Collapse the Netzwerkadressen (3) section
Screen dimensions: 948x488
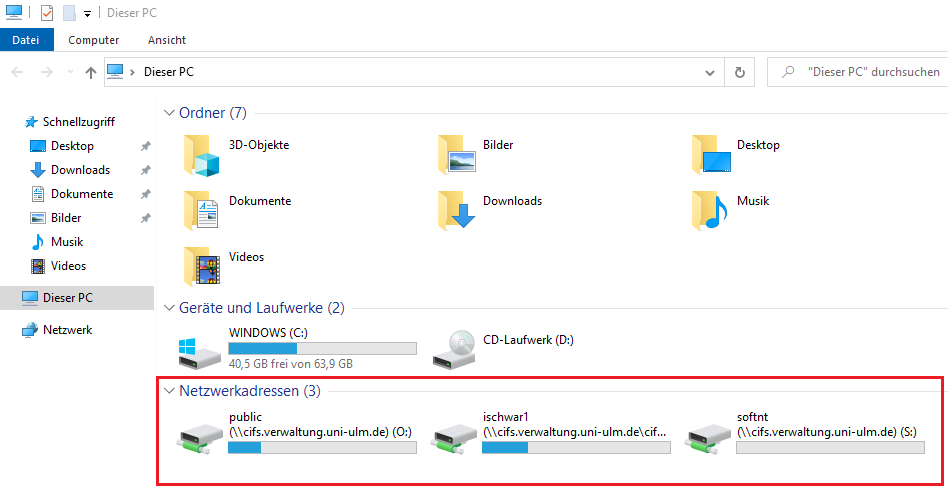pyautogui.click(x=168, y=390)
